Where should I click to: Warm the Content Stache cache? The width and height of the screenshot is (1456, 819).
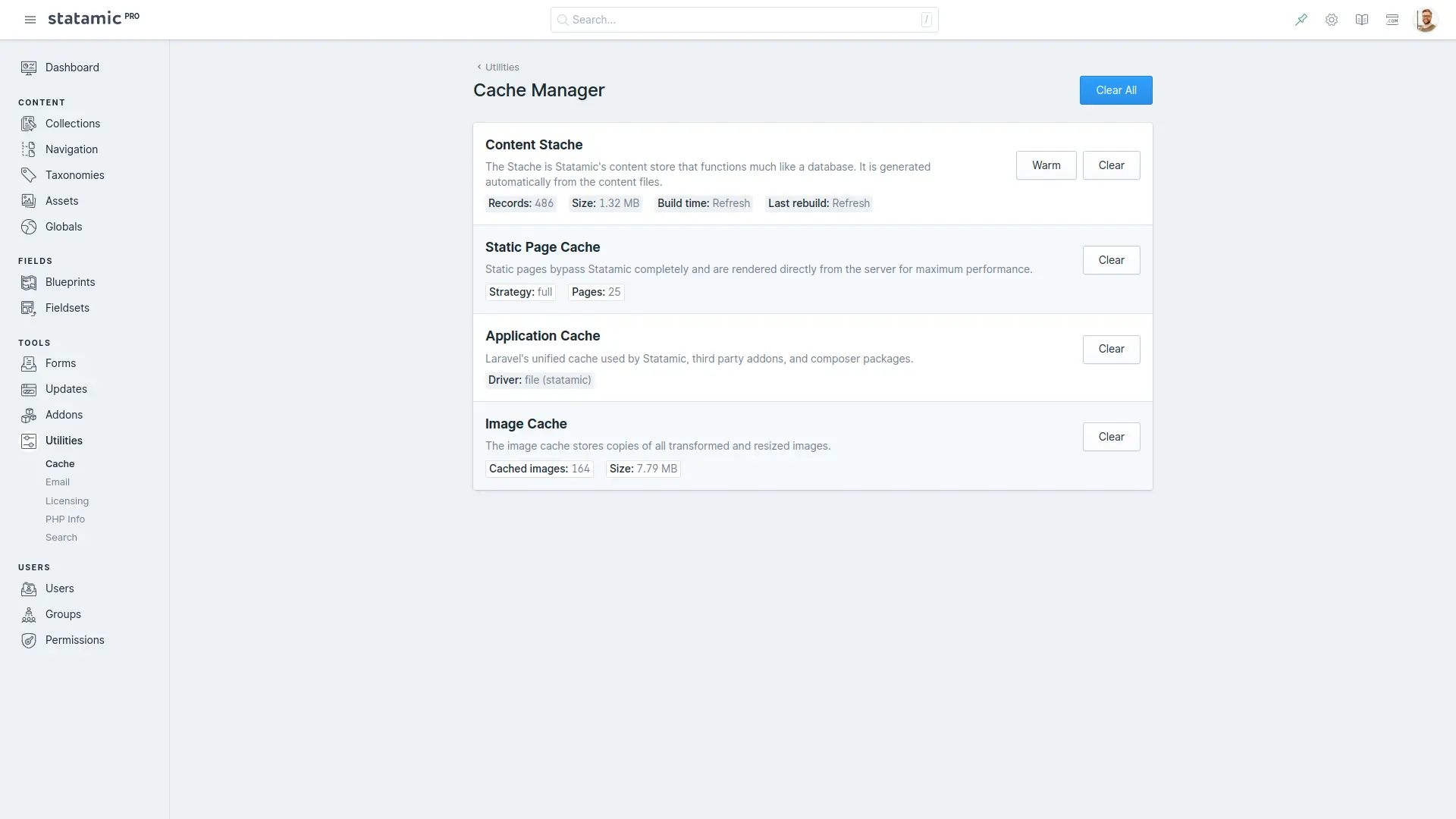(1046, 164)
